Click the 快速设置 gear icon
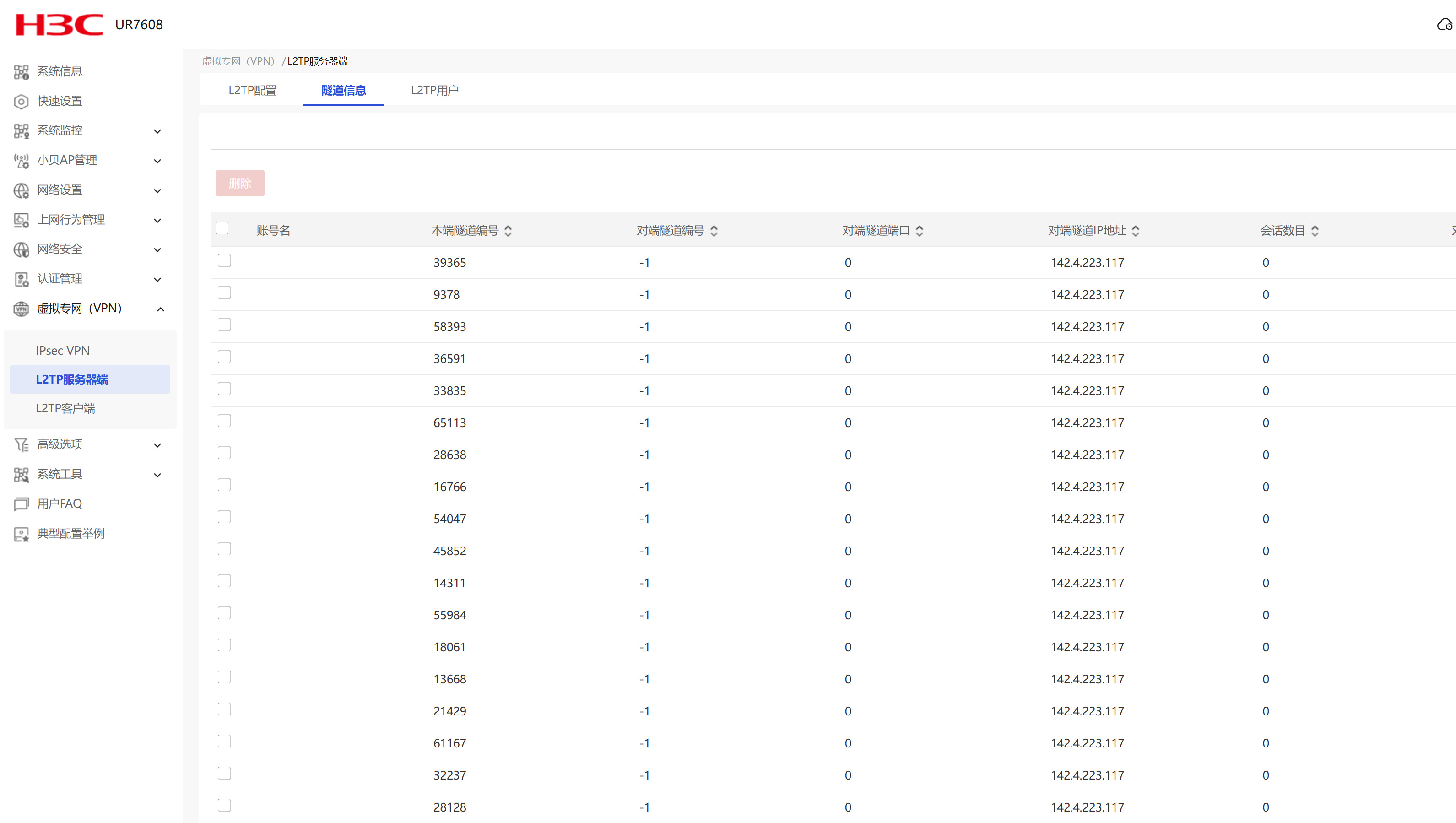This screenshot has height=823, width=1456. click(21, 102)
